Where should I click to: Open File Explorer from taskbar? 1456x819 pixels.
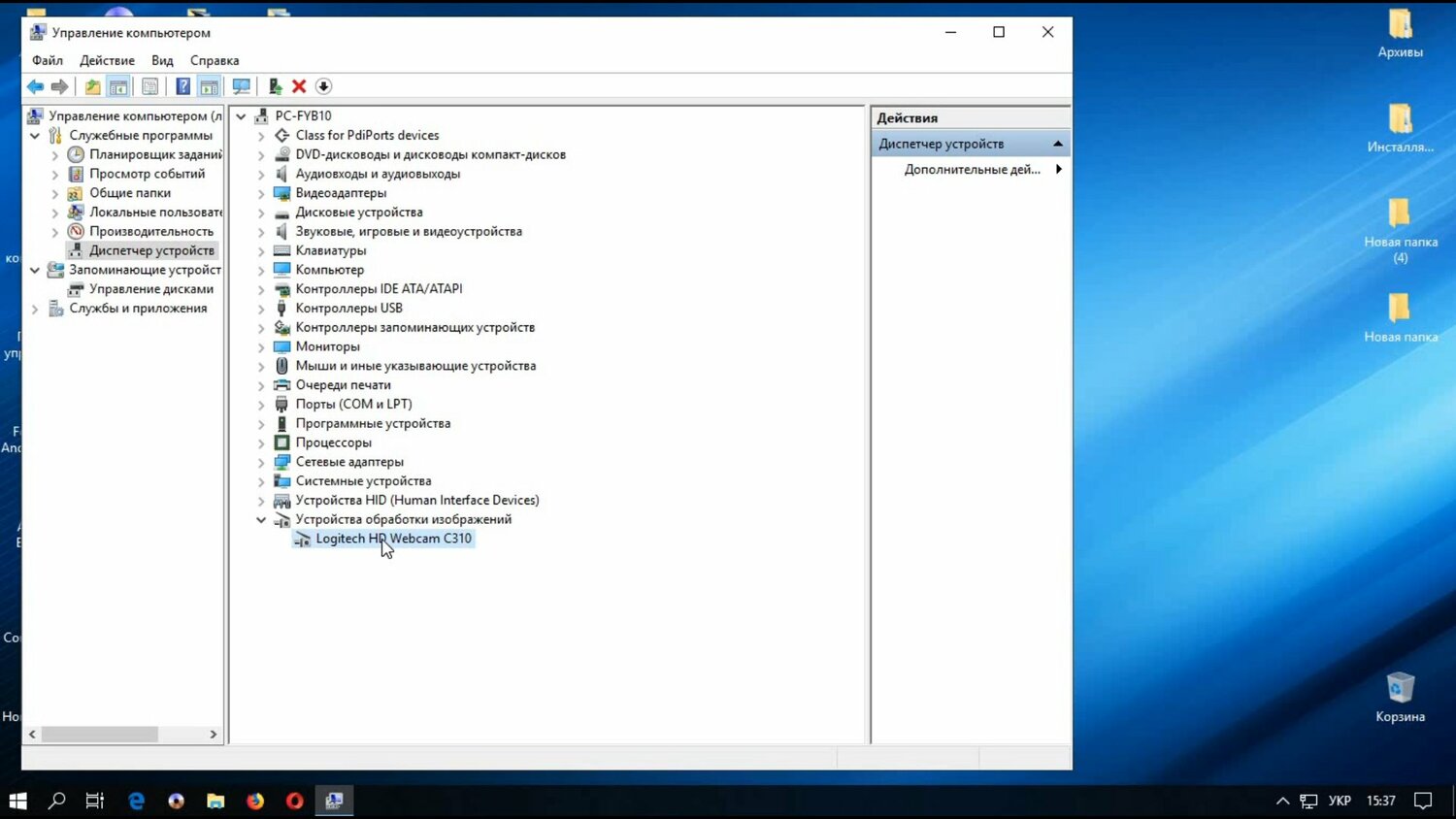(215, 801)
